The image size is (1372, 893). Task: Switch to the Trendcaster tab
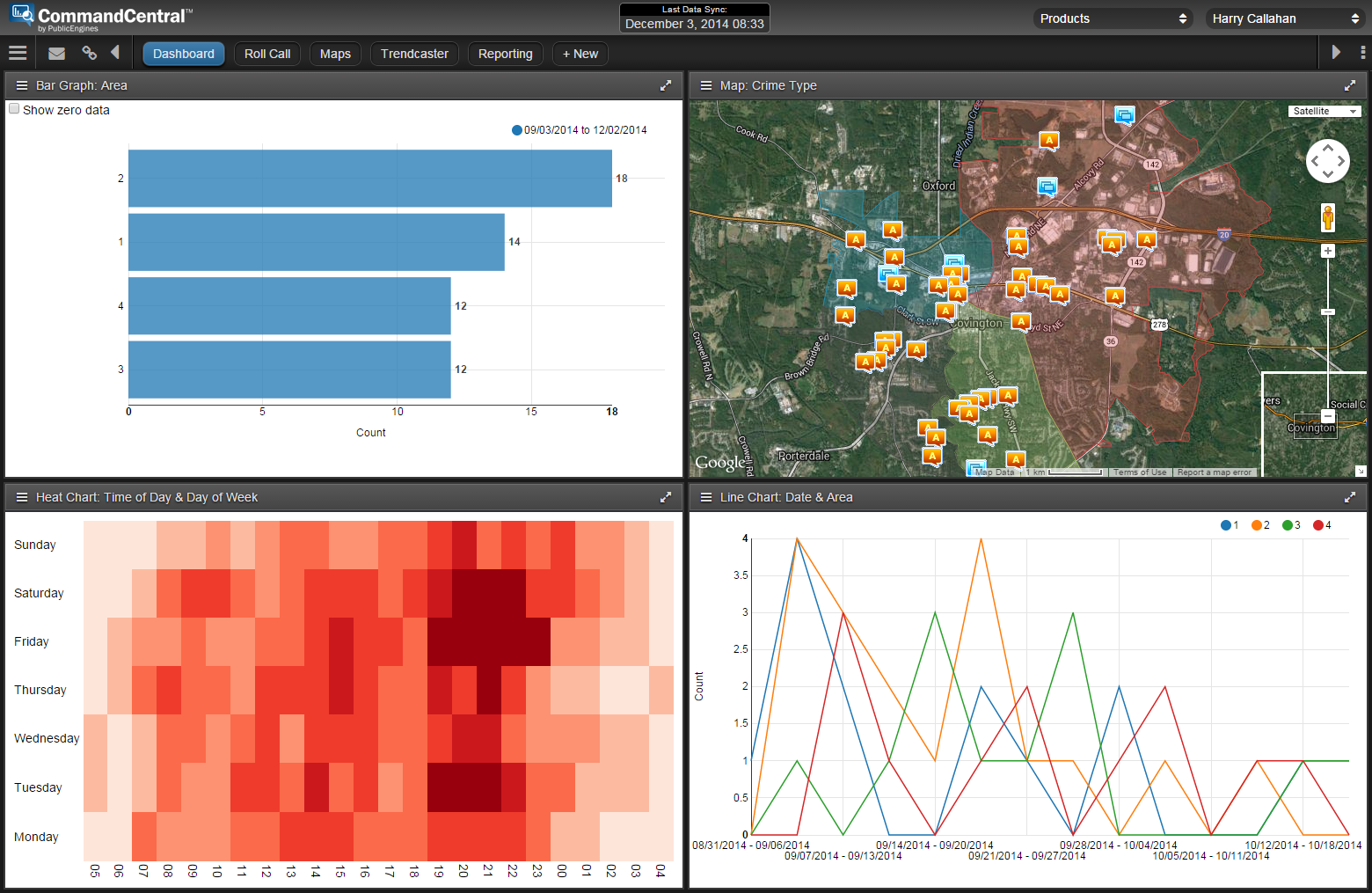[x=414, y=54]
